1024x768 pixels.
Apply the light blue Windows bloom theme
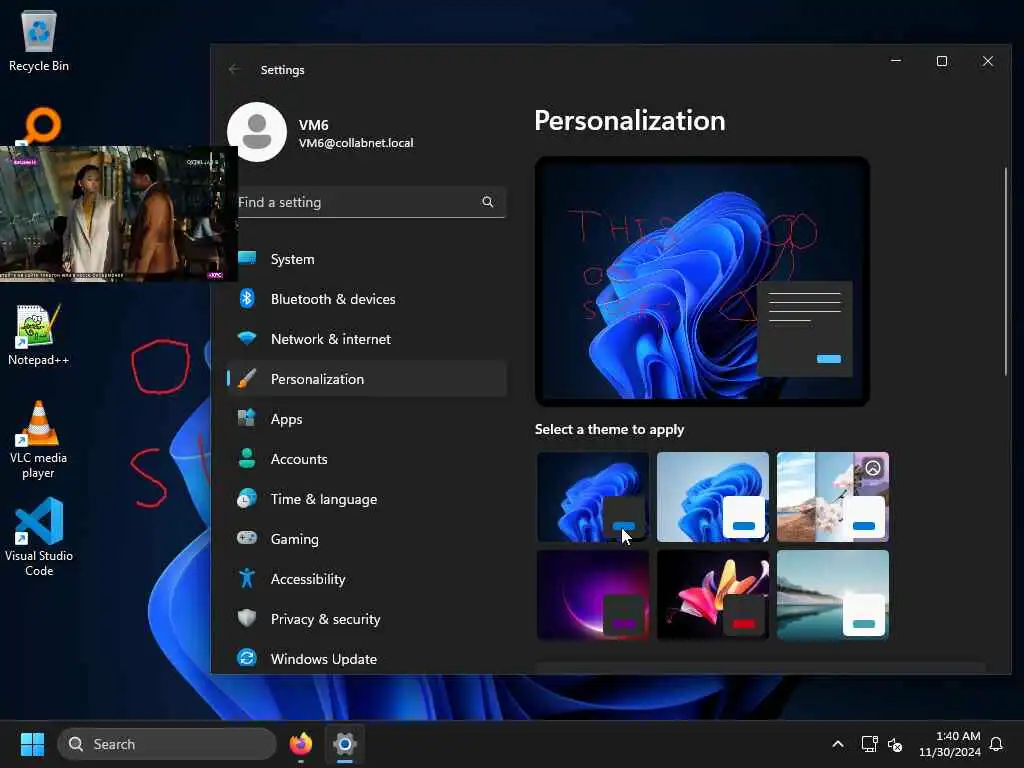712,497
